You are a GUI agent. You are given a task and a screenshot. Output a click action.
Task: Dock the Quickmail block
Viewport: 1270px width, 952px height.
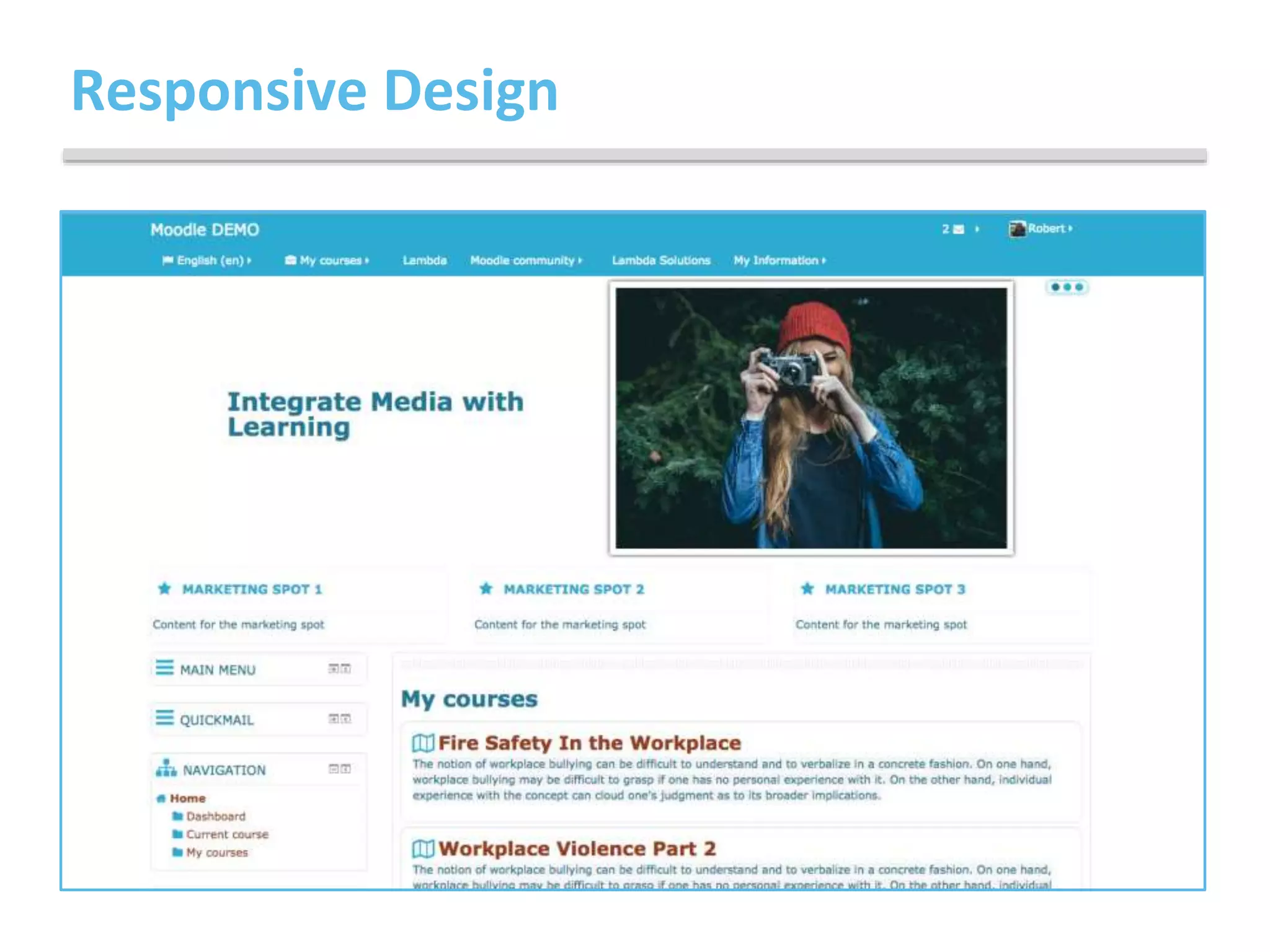[x=346, y=718]
